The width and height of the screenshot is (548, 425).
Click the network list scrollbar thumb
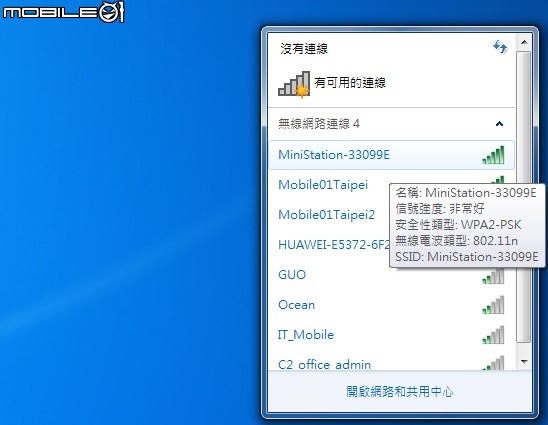(524, 197)
